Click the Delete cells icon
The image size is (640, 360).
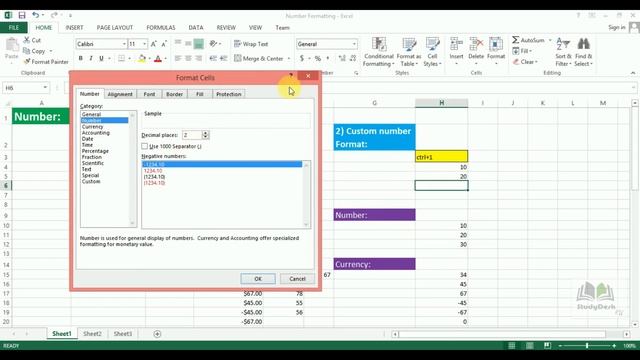[476, 44]
